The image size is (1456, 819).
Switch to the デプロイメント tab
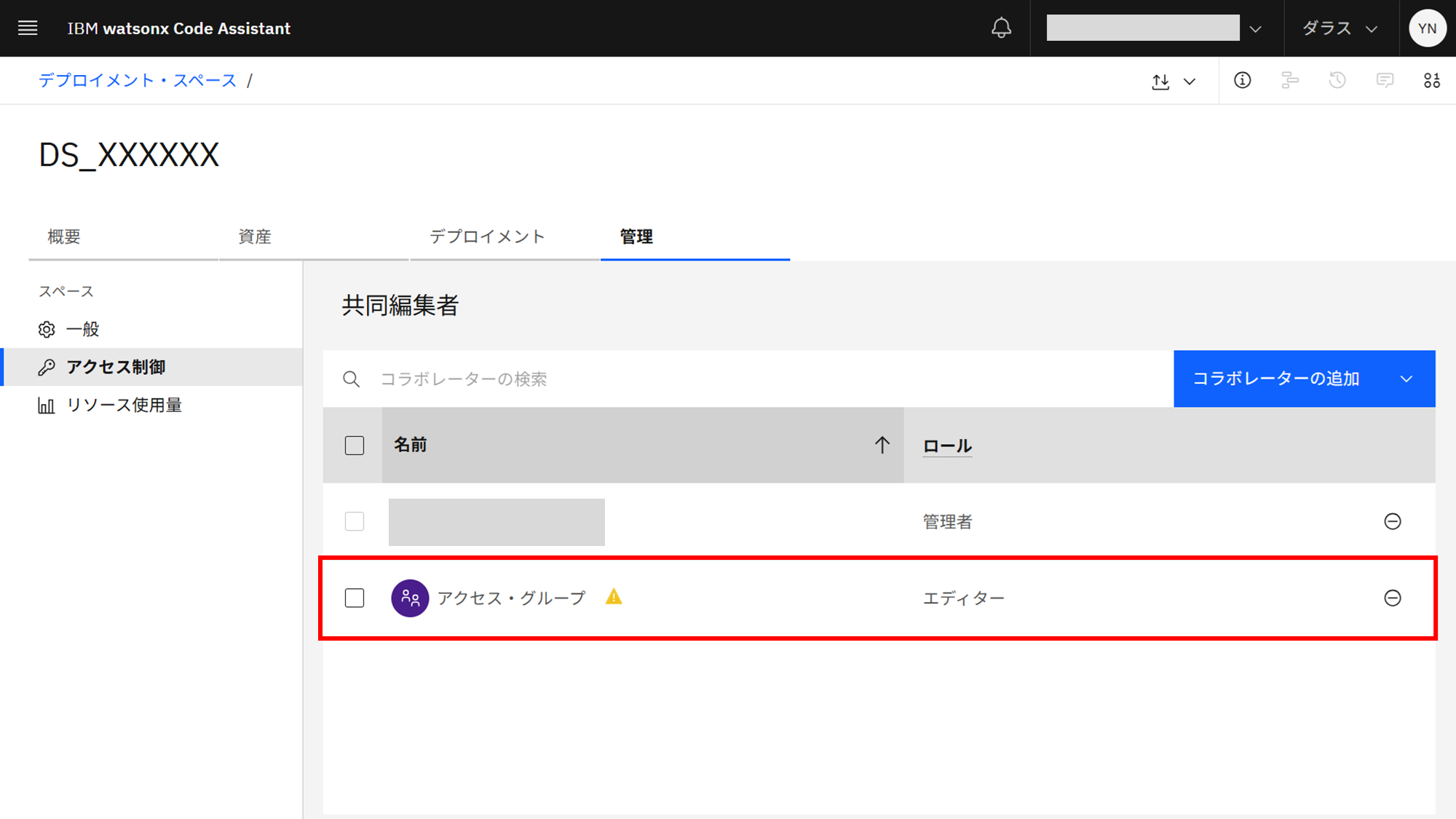point(487,237)
